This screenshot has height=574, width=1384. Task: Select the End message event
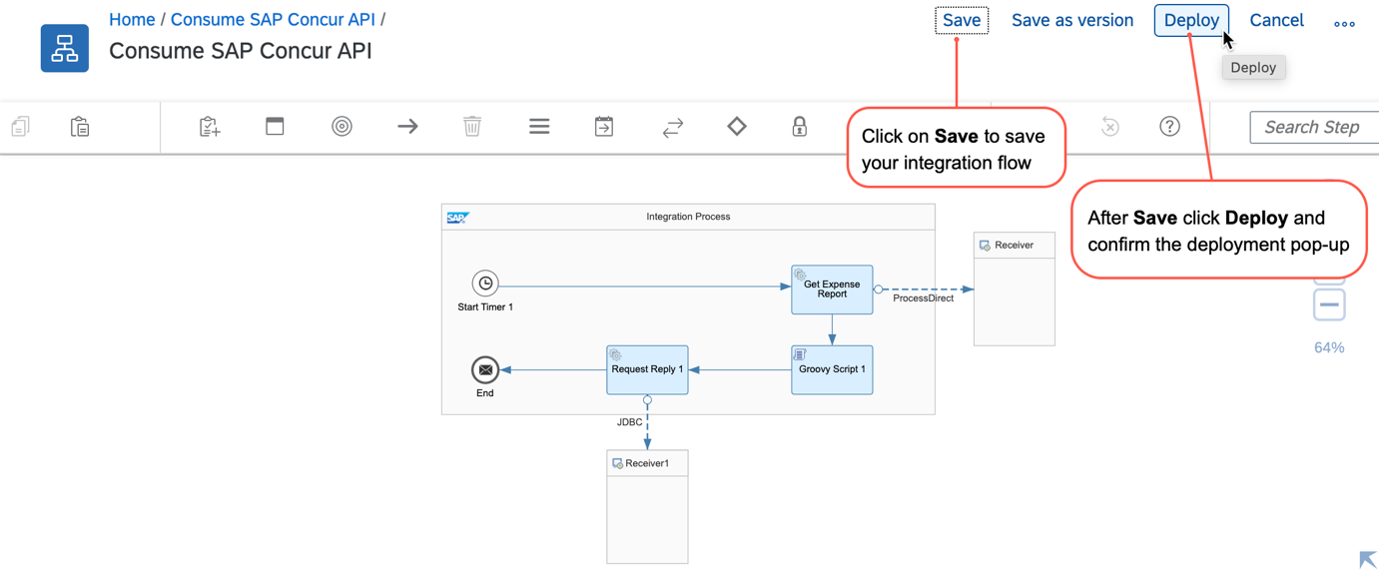coord(485,370)
